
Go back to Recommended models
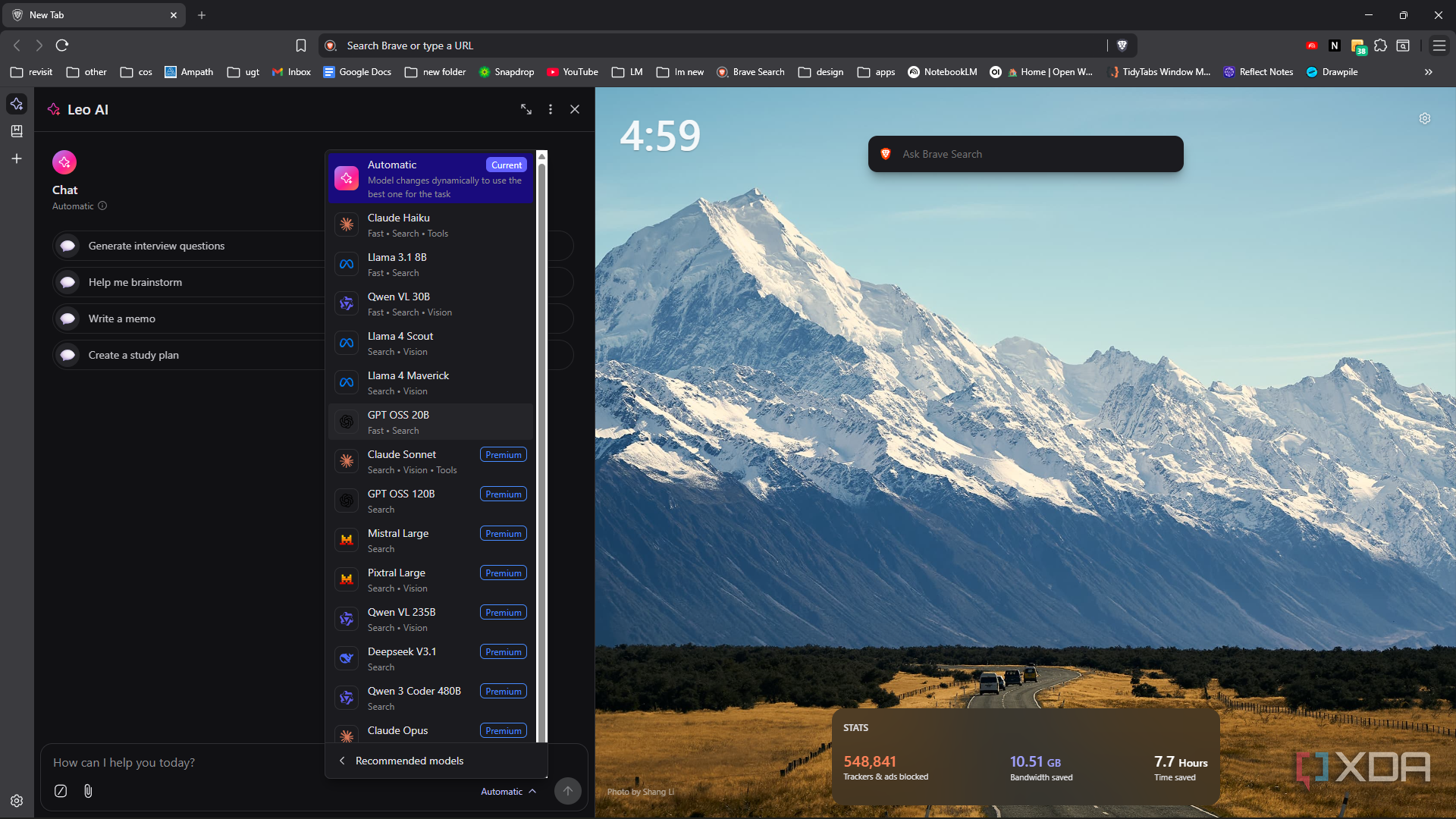(436, 761)
